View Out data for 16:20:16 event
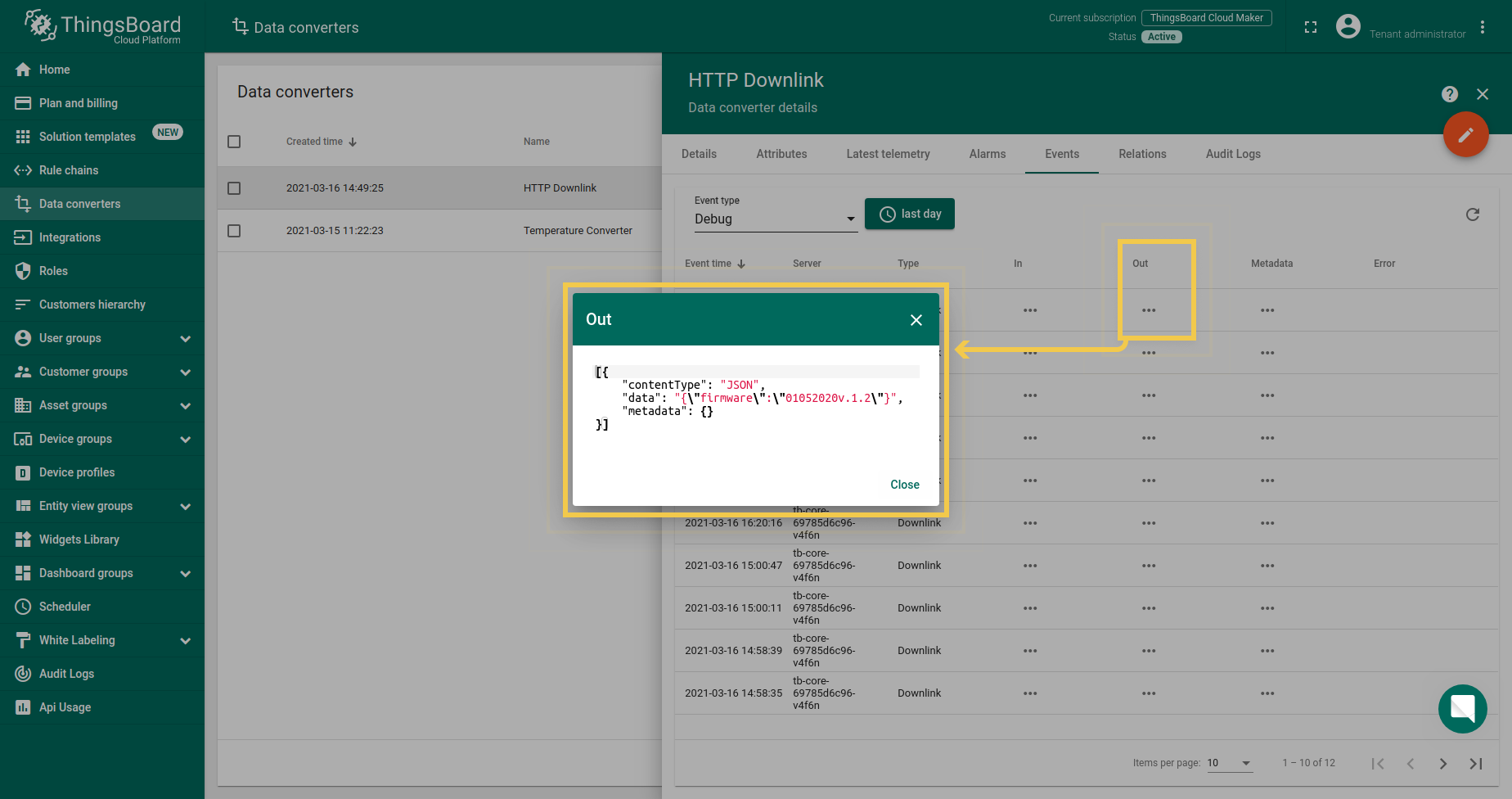Image resolution: width=1512 pixels, height=799 pixels. [1149, 523]
